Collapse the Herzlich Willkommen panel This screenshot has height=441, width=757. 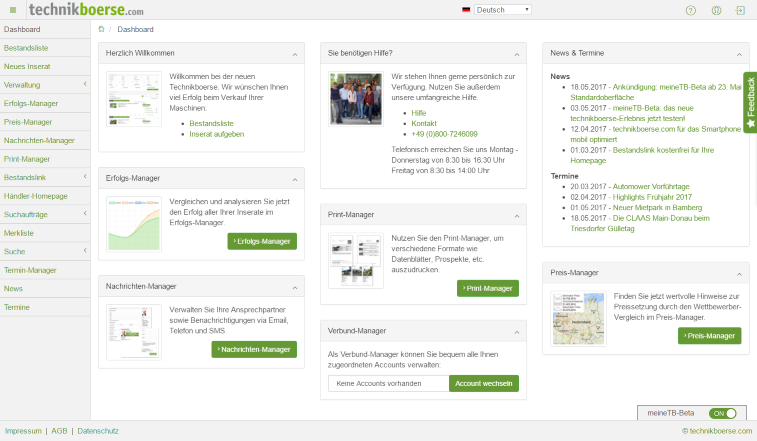pos(295,53)
